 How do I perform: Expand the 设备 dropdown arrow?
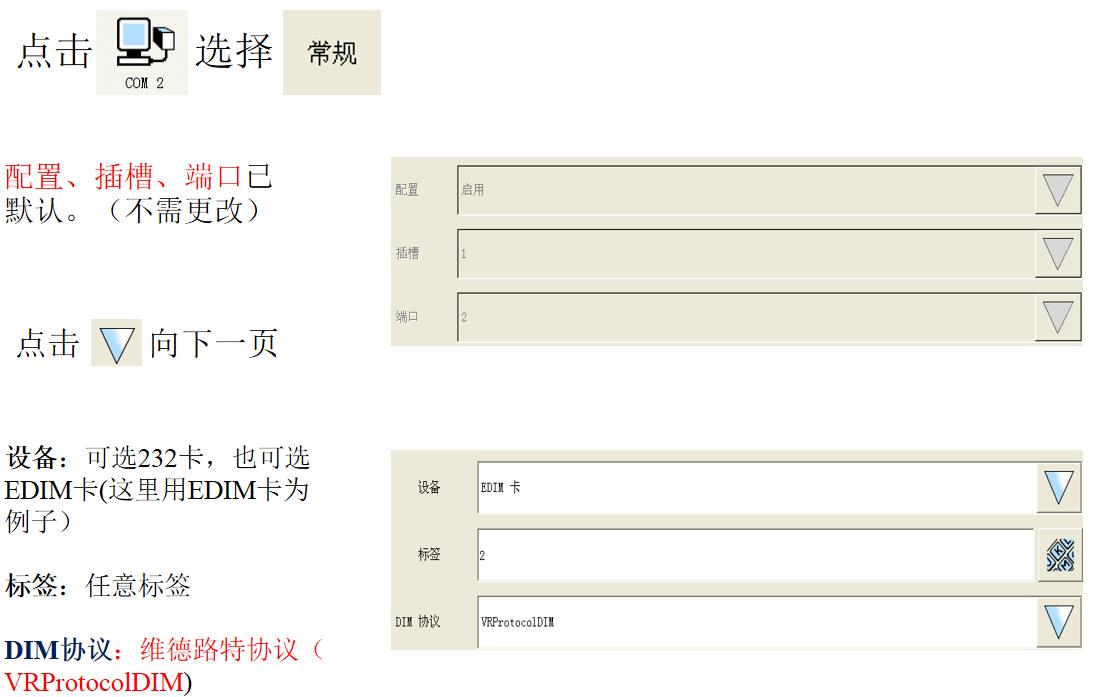pyautogui.click(x=1058, y=488)
